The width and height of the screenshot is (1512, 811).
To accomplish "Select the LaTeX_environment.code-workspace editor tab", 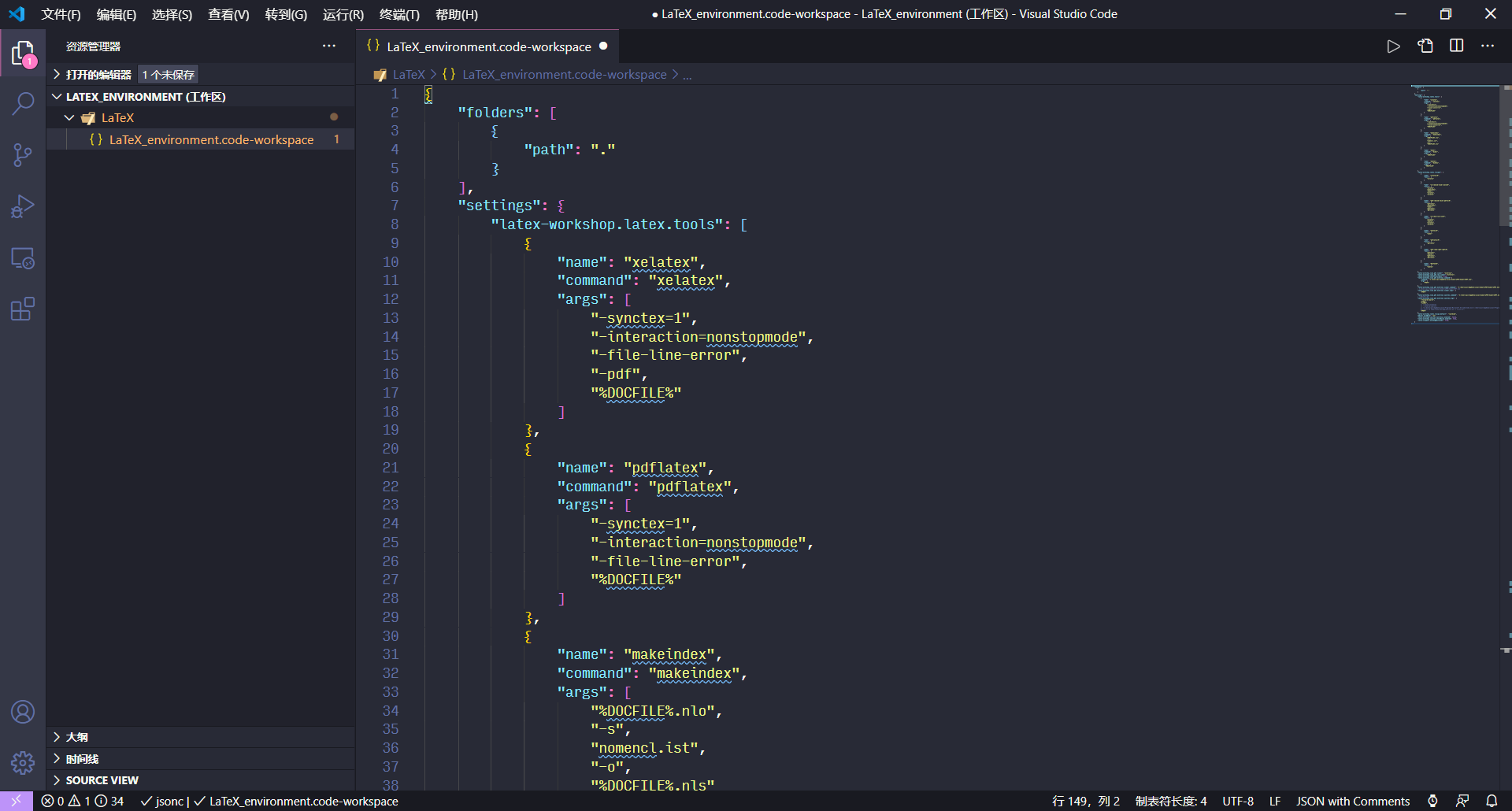I will pos(488,46).
